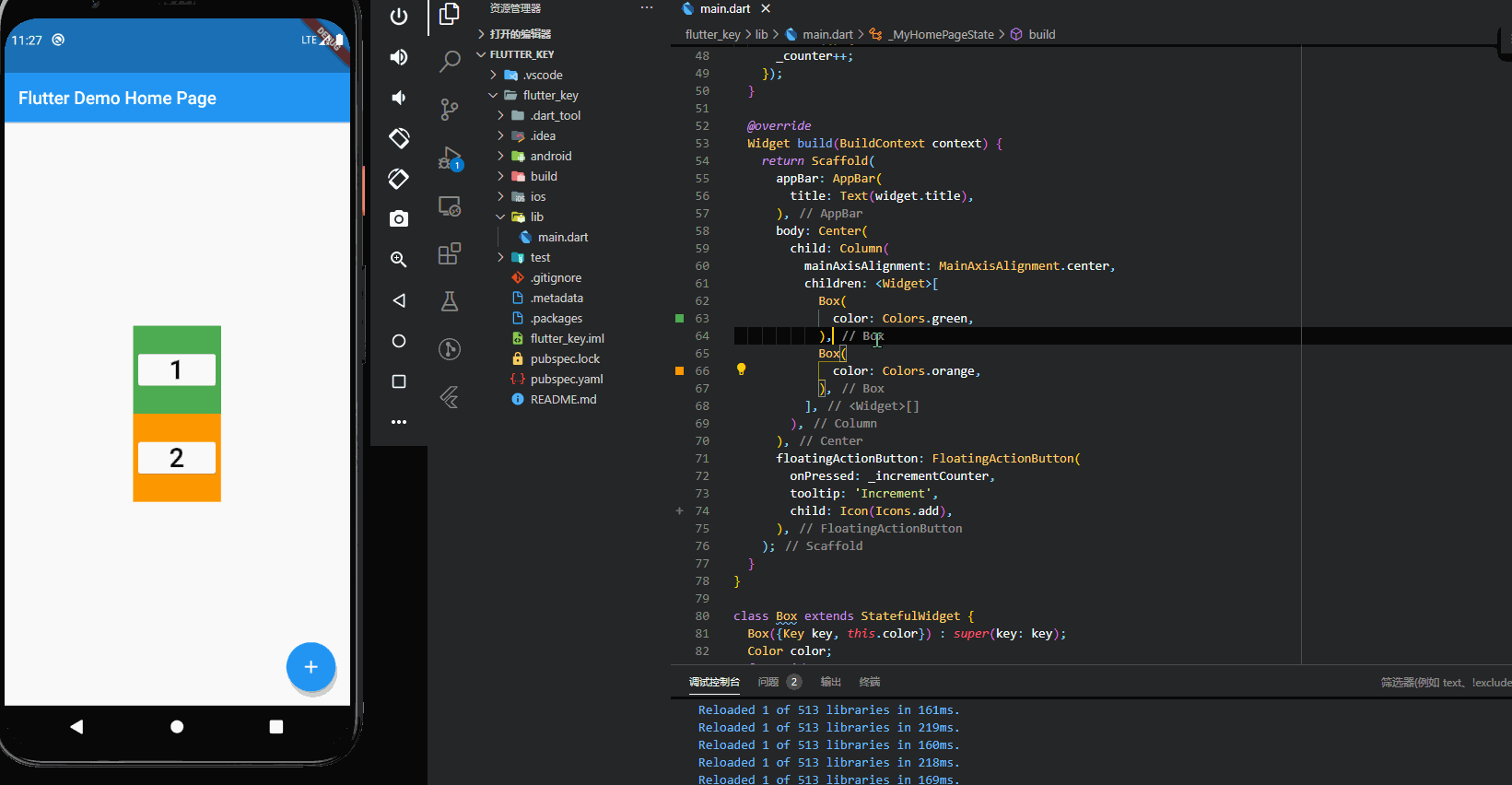
Task: Expand the ios folder
Action: coord(538,196)
